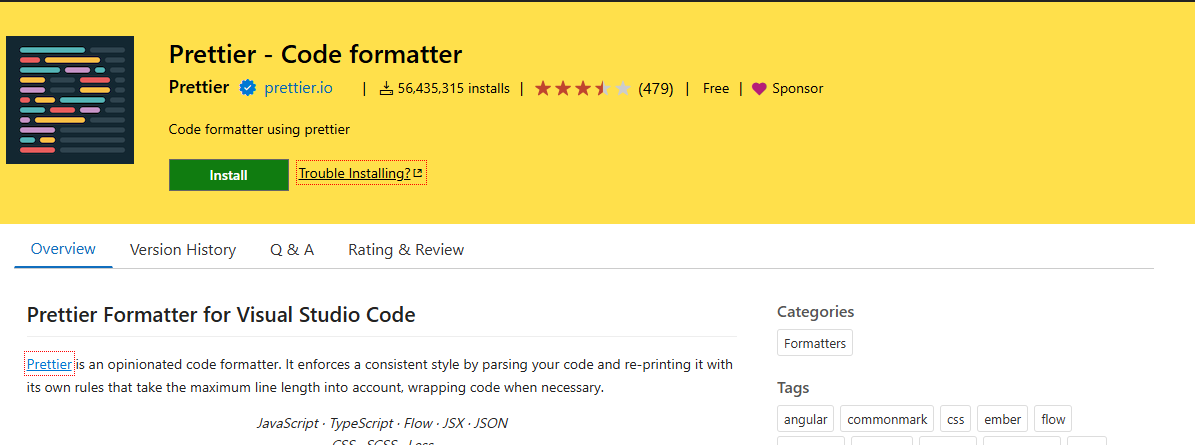Screen dimensions: 1195x445
Task: Click the green Install button
Action: 229,175
